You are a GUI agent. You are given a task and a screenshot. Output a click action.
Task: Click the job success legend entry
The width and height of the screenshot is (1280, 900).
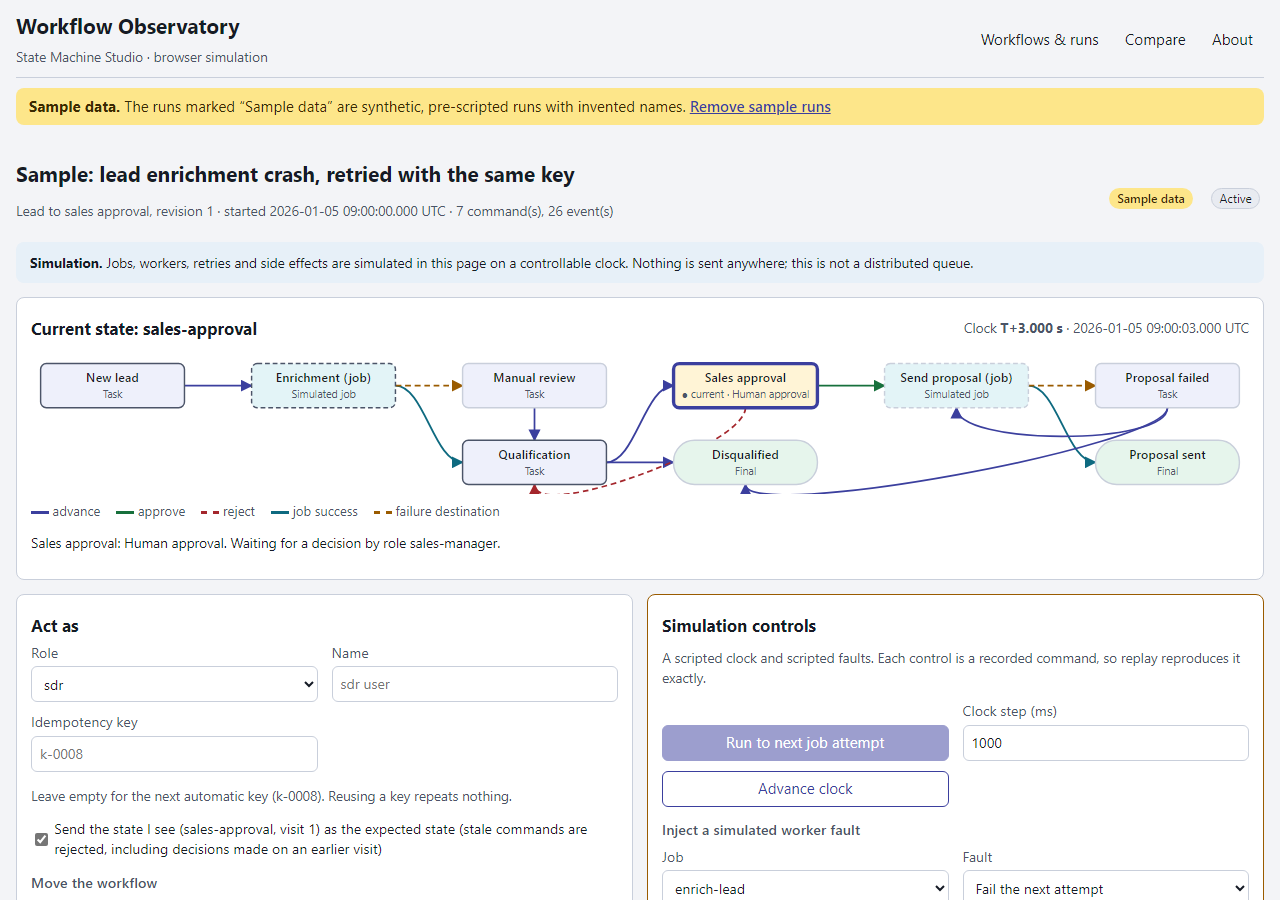[314, 512]
